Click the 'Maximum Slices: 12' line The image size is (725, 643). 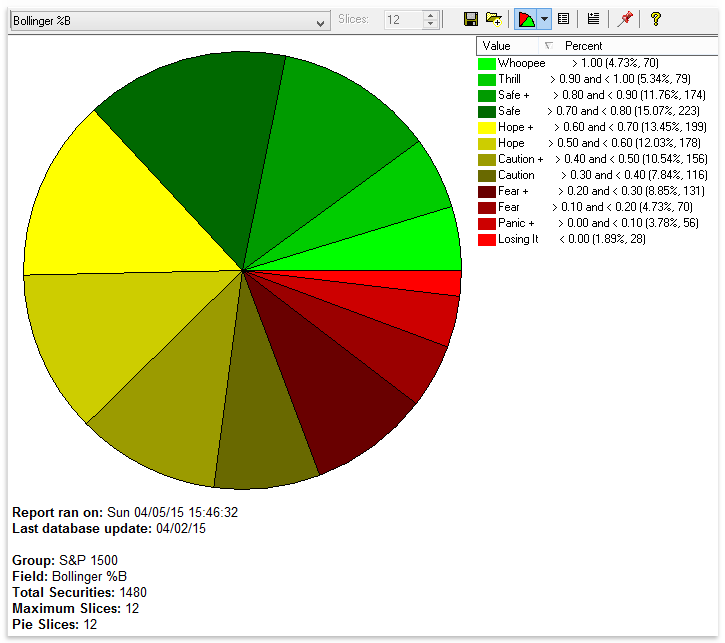click(x=75, y=608)
